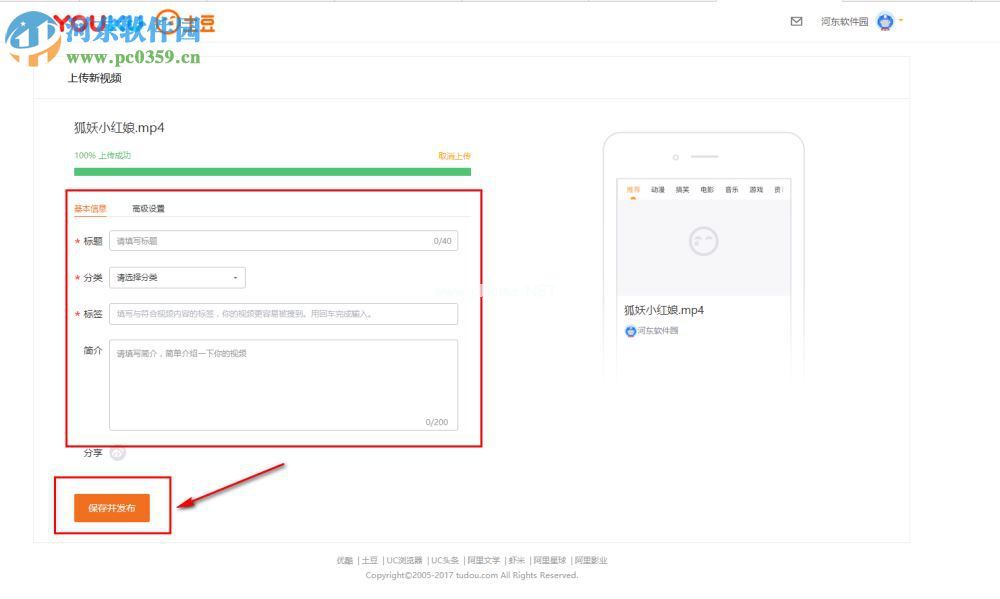Open the messages envelope icon

coord(796,21)
